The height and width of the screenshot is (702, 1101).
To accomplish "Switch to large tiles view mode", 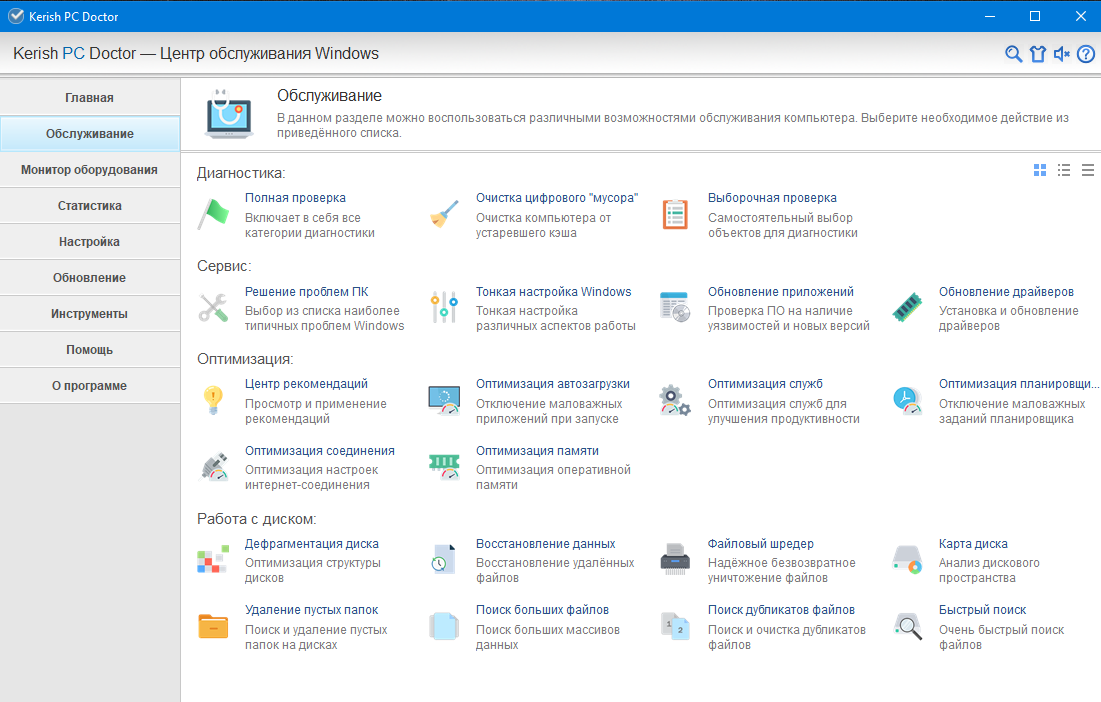I will click(x=1040, y=170).
